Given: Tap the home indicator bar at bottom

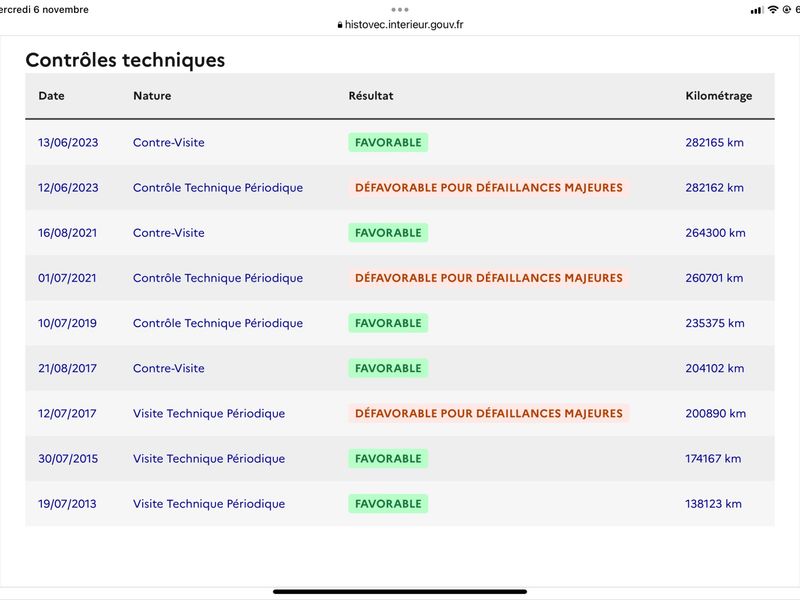Looking at the screenshot, I should 400,592.
